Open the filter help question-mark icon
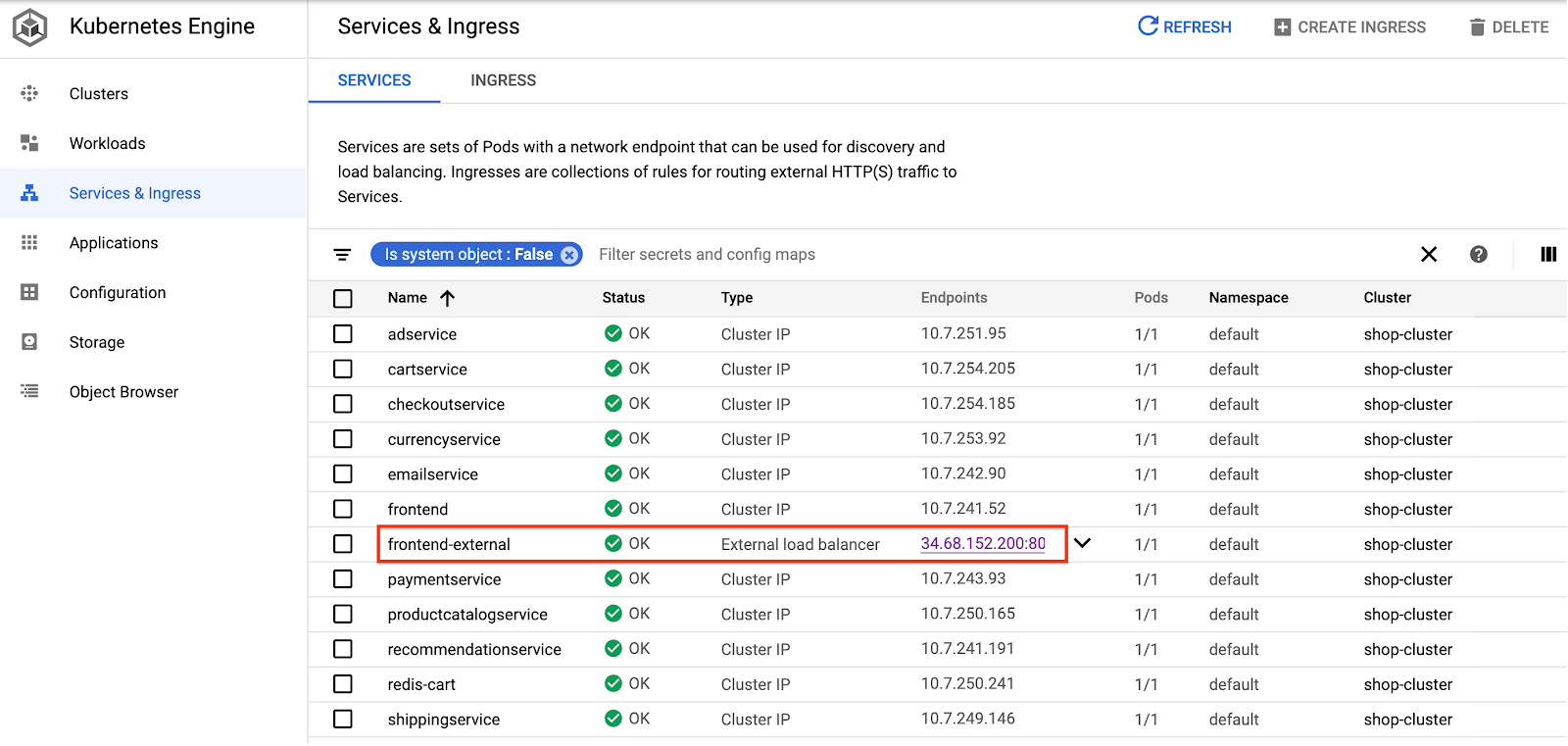The height and width of the screenshot is (746, 1568). (1479, 255)
